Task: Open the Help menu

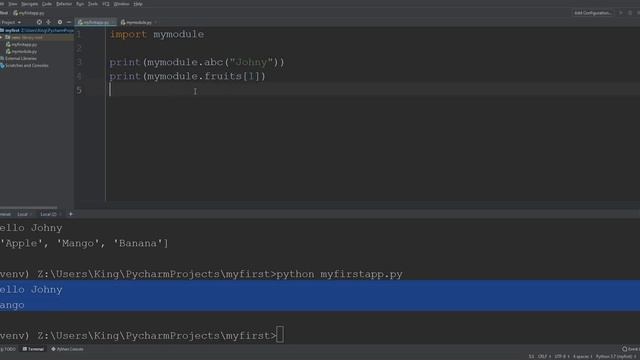Action: coord(138,4)
